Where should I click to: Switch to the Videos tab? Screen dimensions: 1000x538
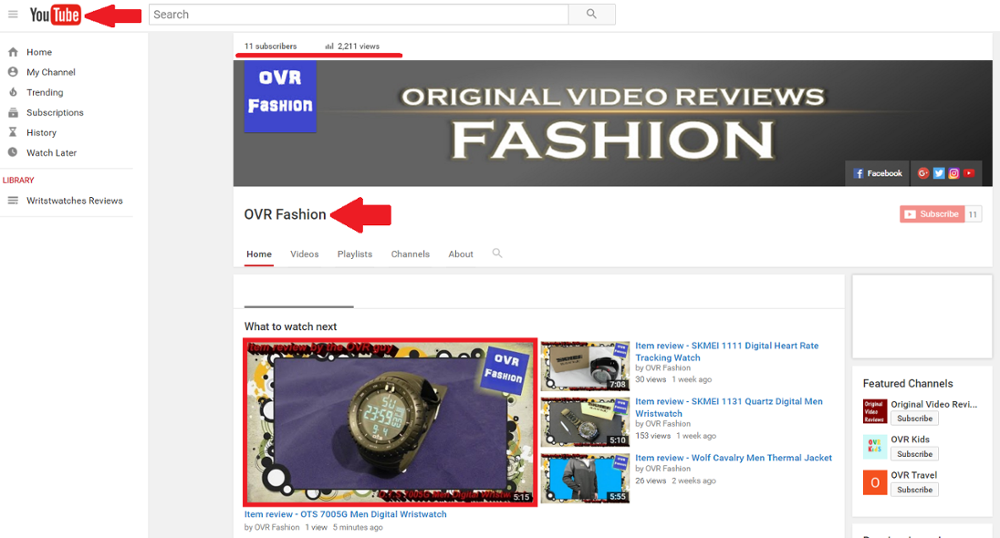[304, 254]
